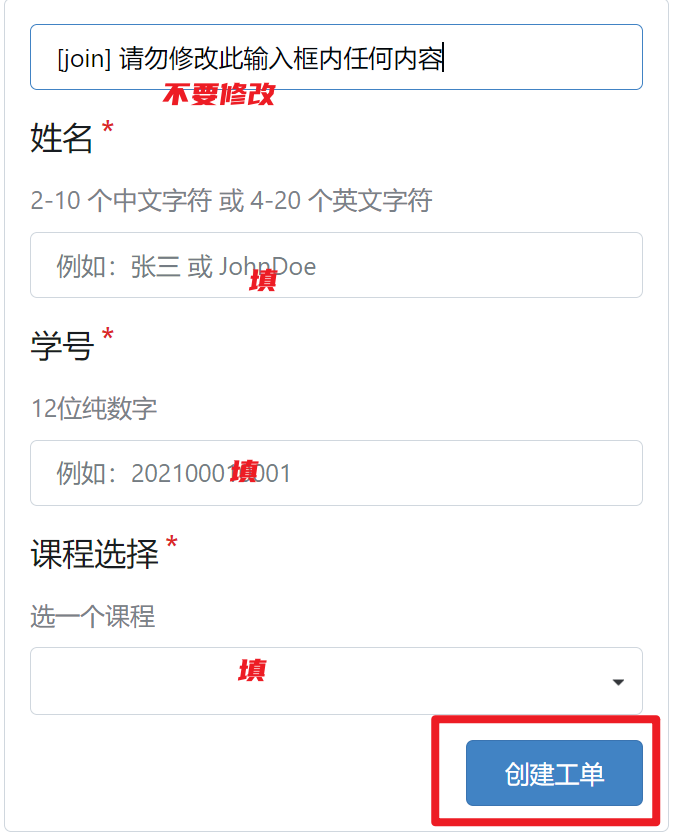Click the 姓名 input with 张三 placeholder
The image size is (674, 835).
tap(336, 265)
